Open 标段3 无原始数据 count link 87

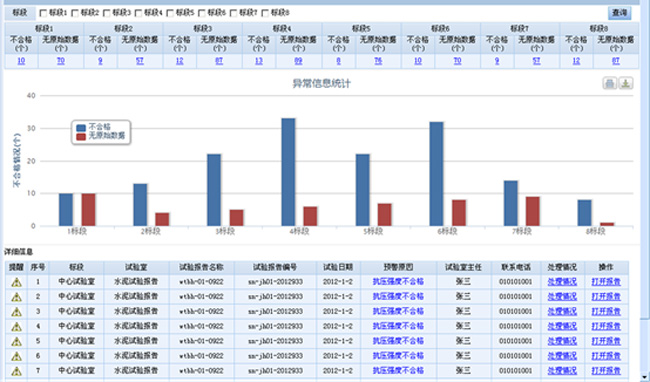[x=219, y=61]
